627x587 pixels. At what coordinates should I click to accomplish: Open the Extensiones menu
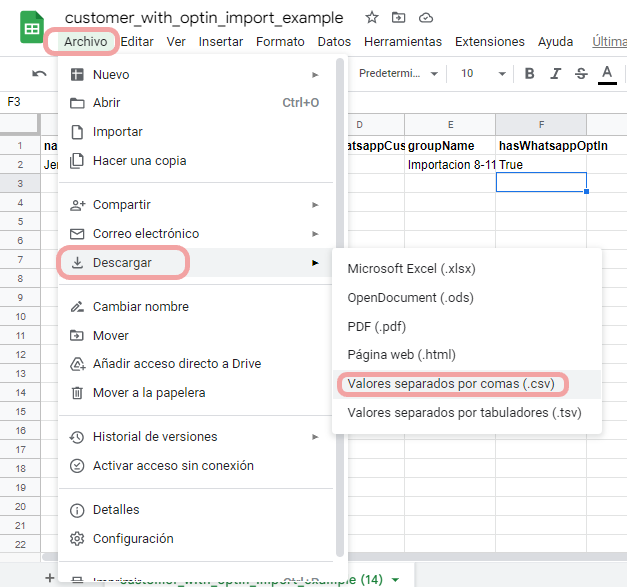[x=489, y=42]
